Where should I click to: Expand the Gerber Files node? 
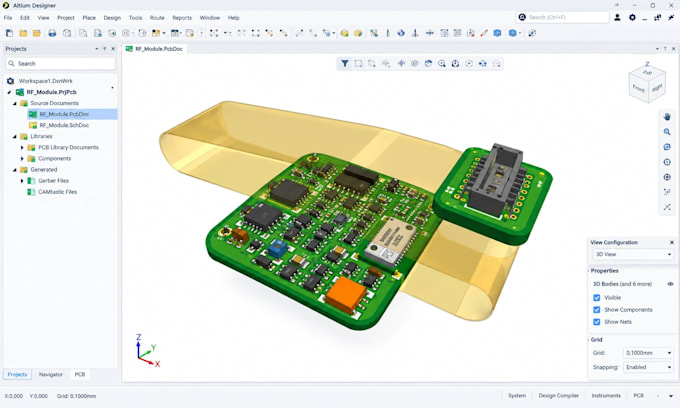(22, 181)
